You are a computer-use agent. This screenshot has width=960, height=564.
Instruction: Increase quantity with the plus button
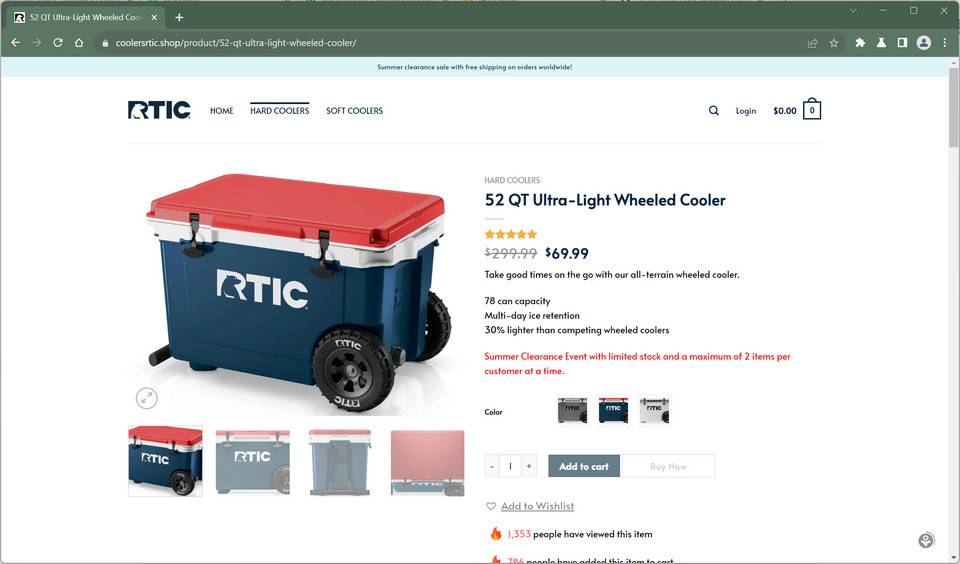(x=529, y=466)
